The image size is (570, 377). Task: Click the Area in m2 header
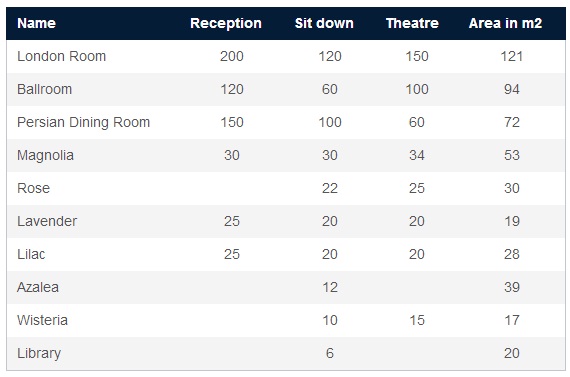[505, 23]
